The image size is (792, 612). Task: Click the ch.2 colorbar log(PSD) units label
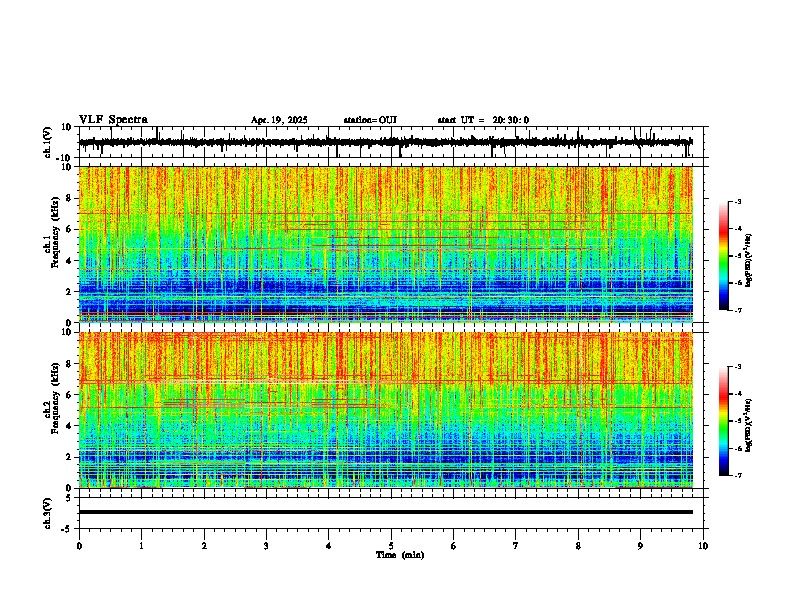click(x=748, y=425)
